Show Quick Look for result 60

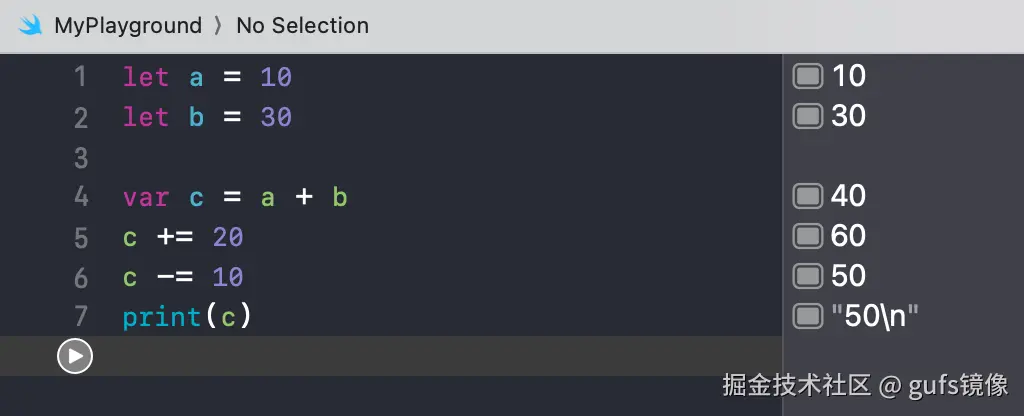click(x=807, y=236)
